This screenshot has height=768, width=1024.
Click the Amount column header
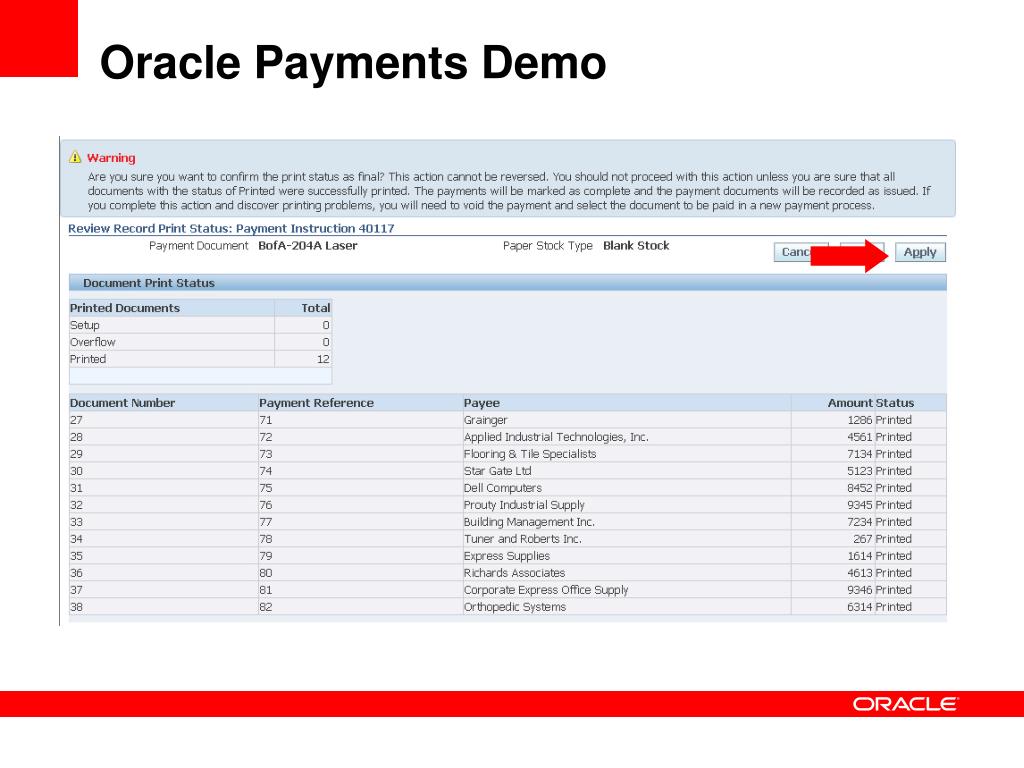(x=850, y=403)
